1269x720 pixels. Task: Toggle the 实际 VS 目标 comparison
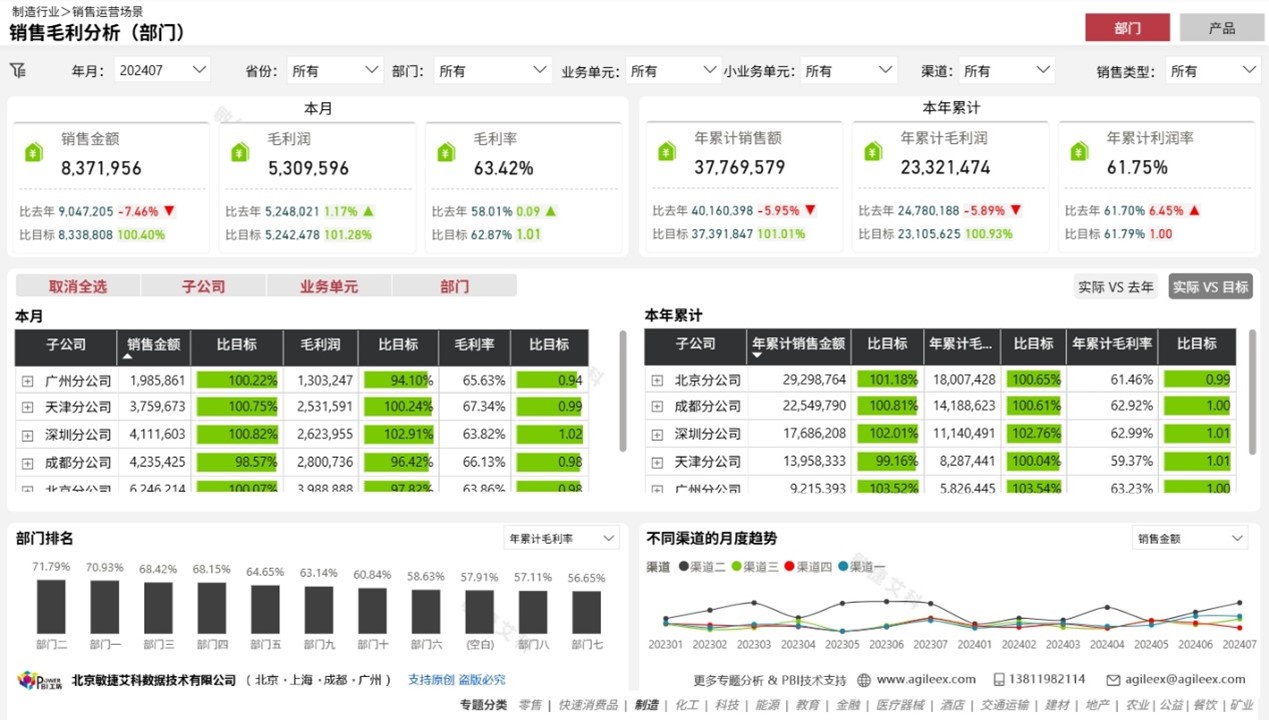(x=1210, y=287)
